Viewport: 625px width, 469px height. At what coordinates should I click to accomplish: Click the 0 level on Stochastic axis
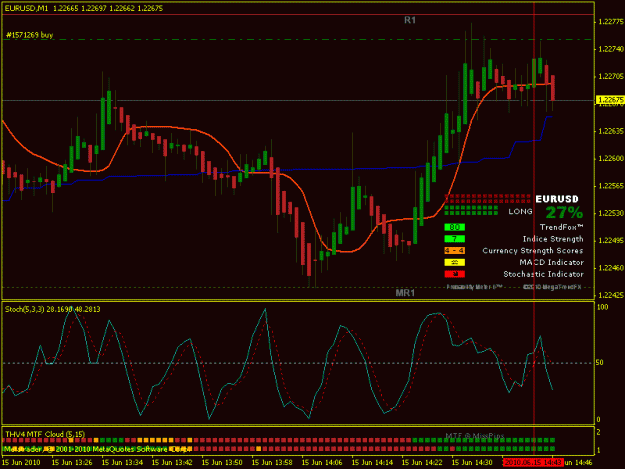[x=598, y=420]
